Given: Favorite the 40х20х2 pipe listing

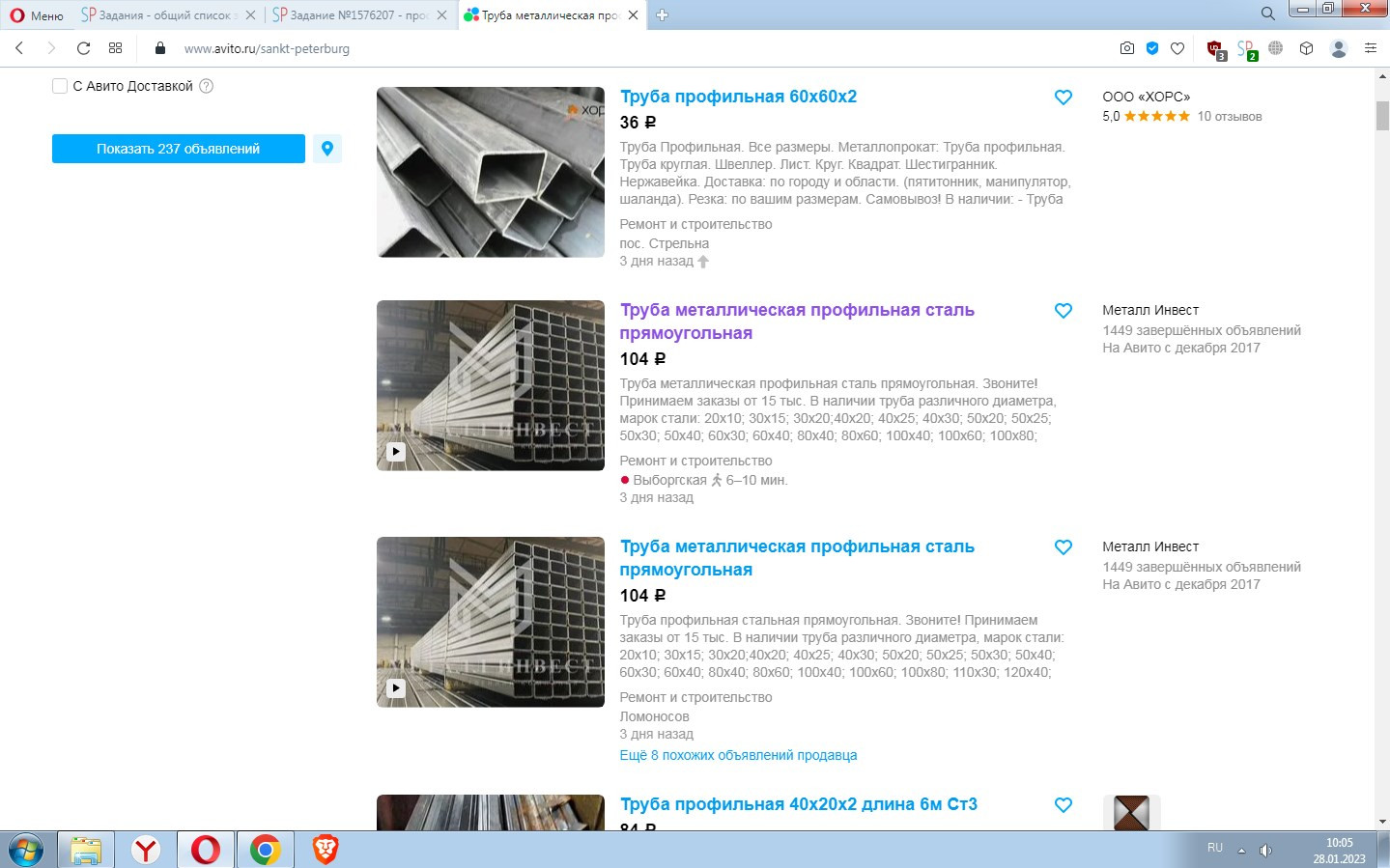Looking at the screenshot, I should coord(1064,805).
